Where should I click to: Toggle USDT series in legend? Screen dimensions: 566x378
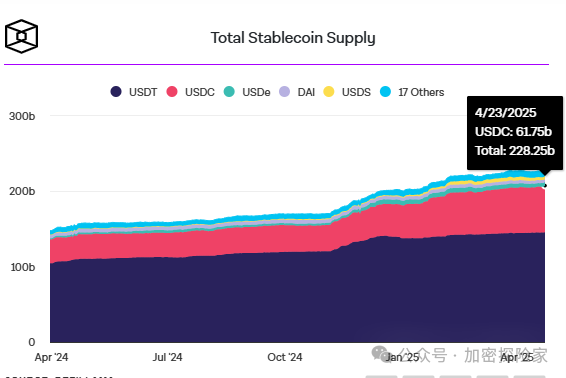134,92
